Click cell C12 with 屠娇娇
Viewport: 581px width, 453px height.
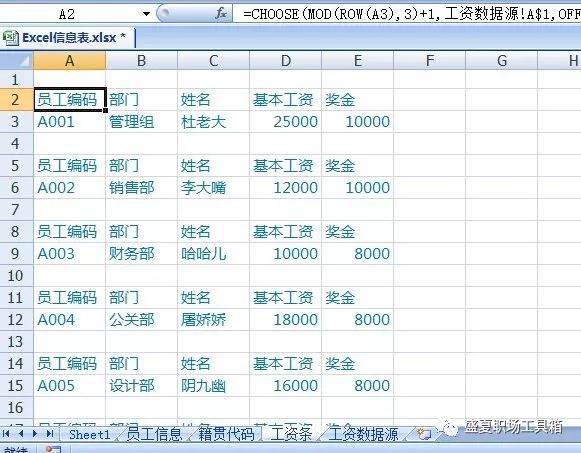[x=213, y=319]
